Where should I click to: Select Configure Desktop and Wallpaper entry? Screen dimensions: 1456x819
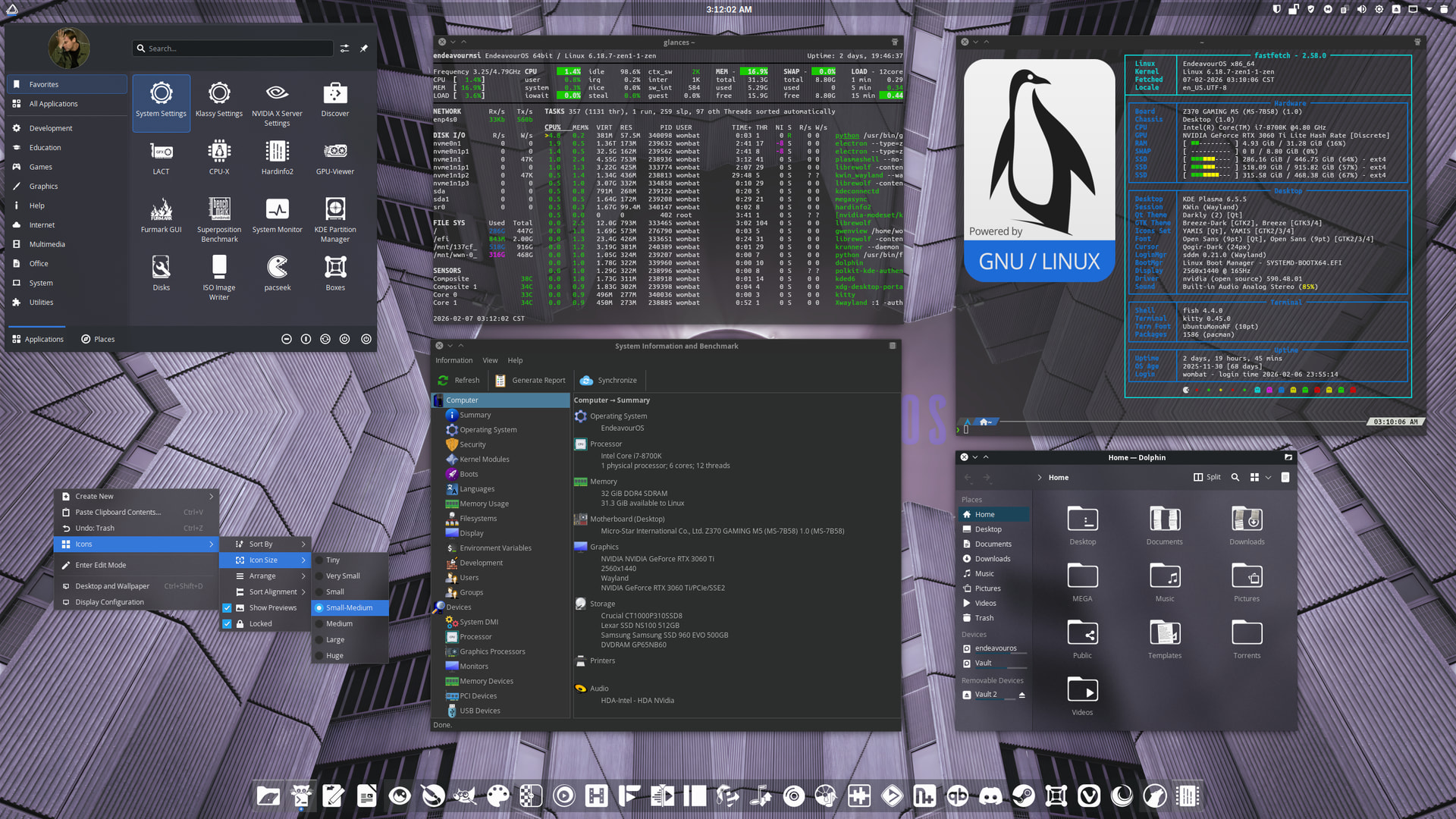tap(111, 586)
